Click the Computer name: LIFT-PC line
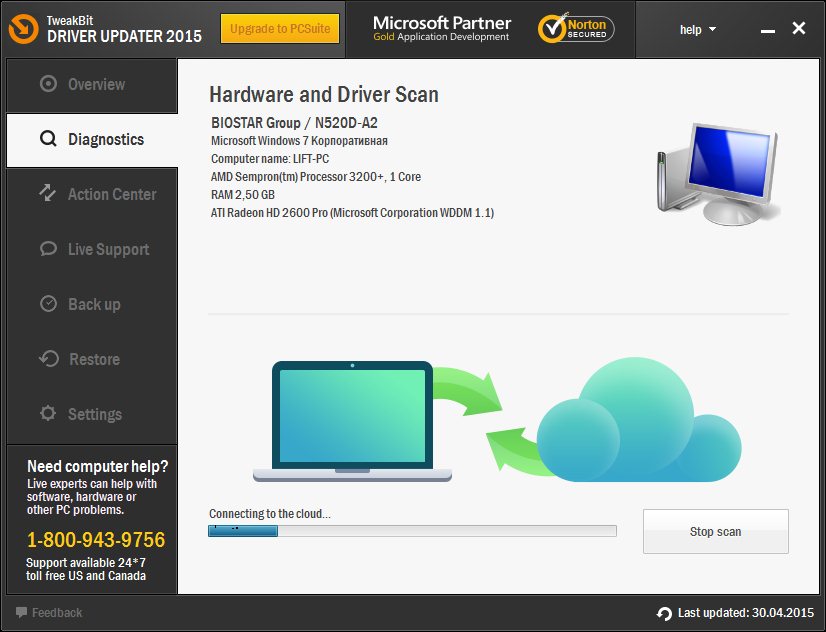This screenshot has width=826, height=632. [270, 159]
